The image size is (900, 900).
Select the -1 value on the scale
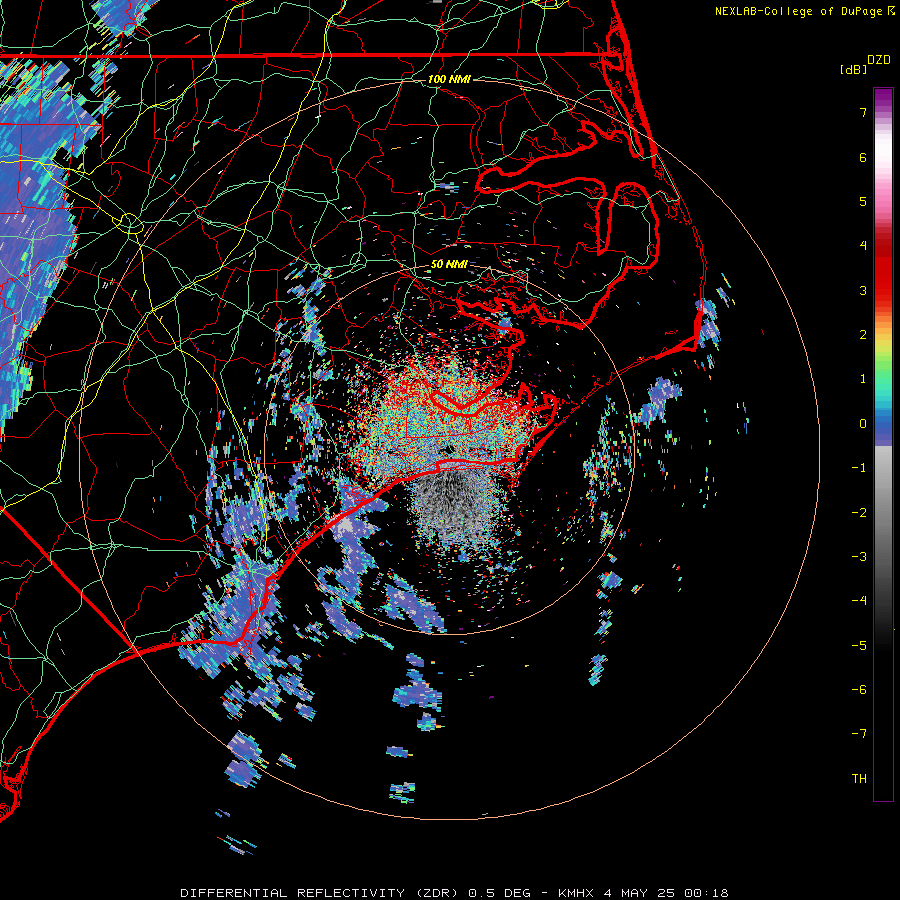point(859,468)
